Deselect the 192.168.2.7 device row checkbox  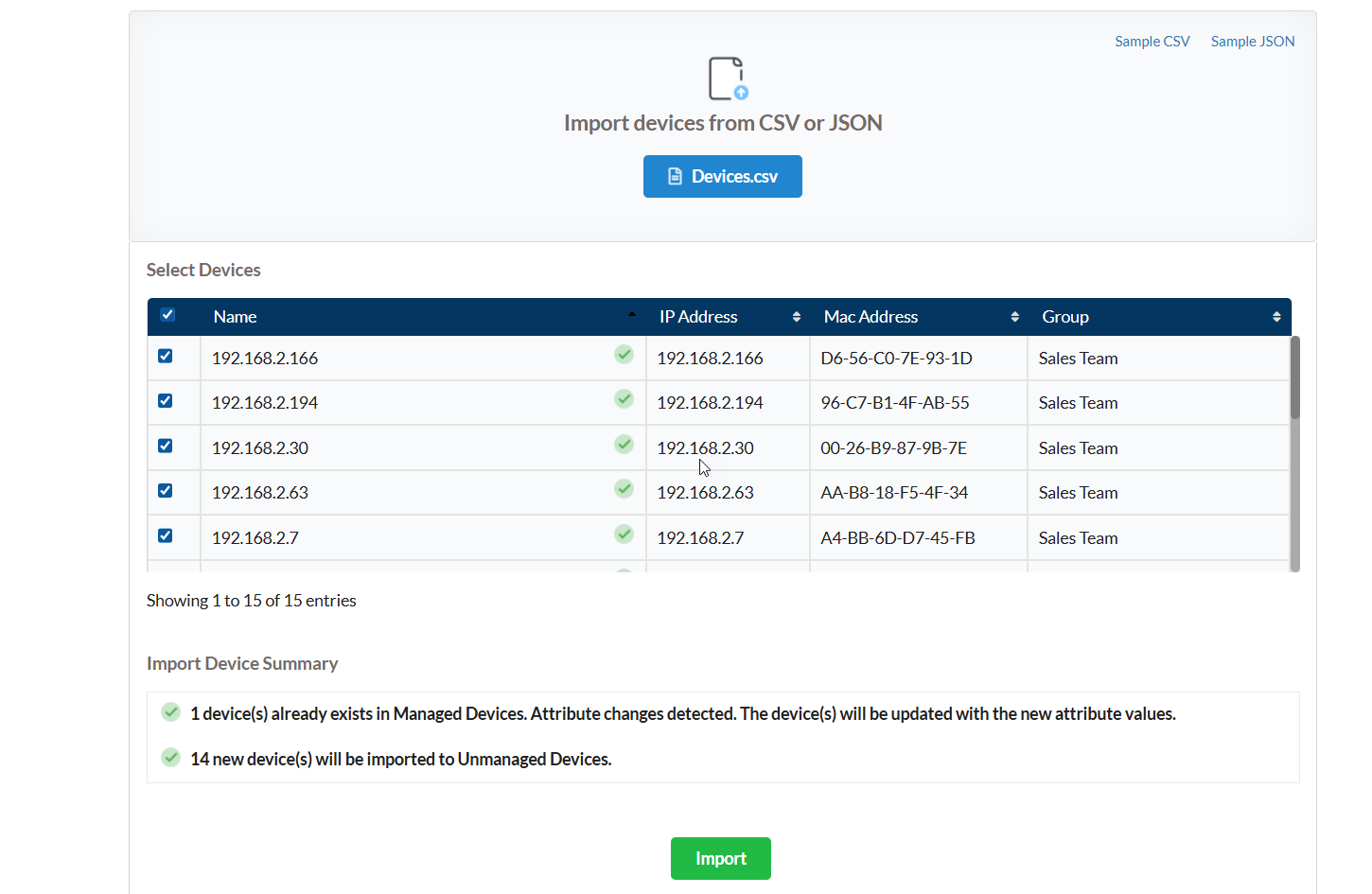pos(166,536)
